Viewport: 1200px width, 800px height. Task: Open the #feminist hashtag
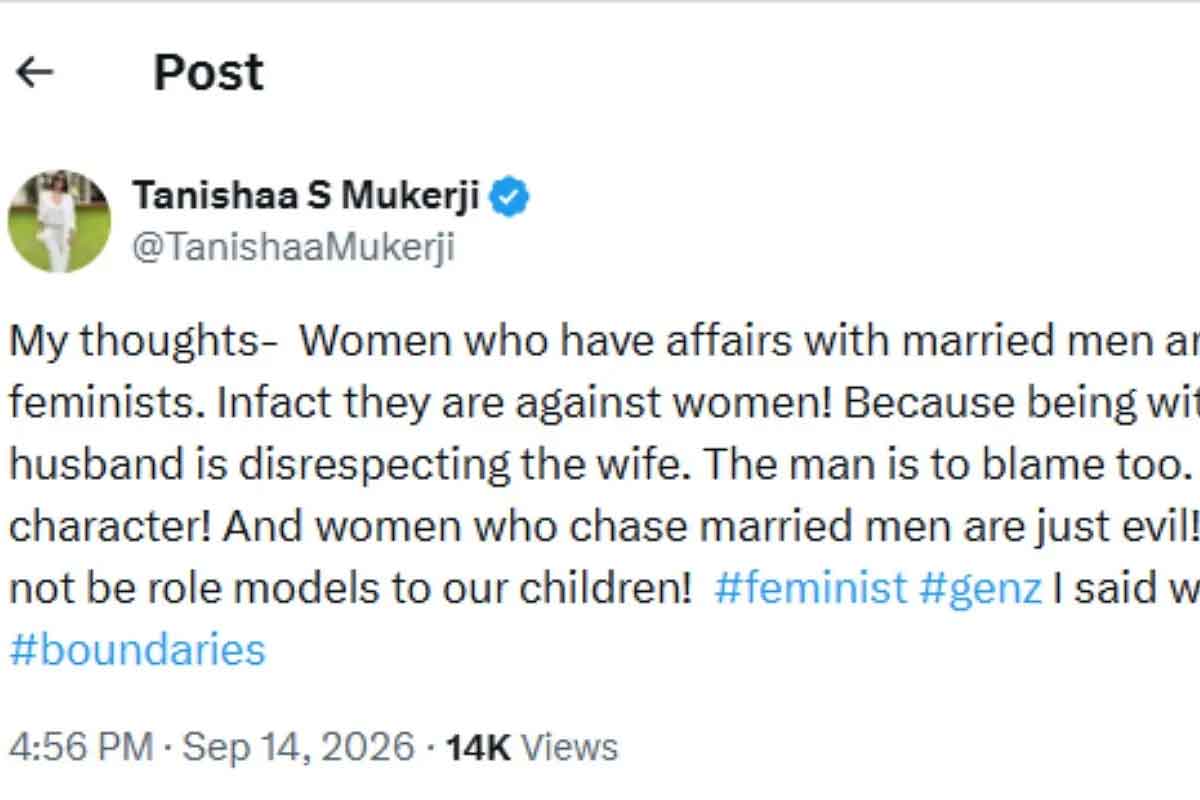pos(811,588)
